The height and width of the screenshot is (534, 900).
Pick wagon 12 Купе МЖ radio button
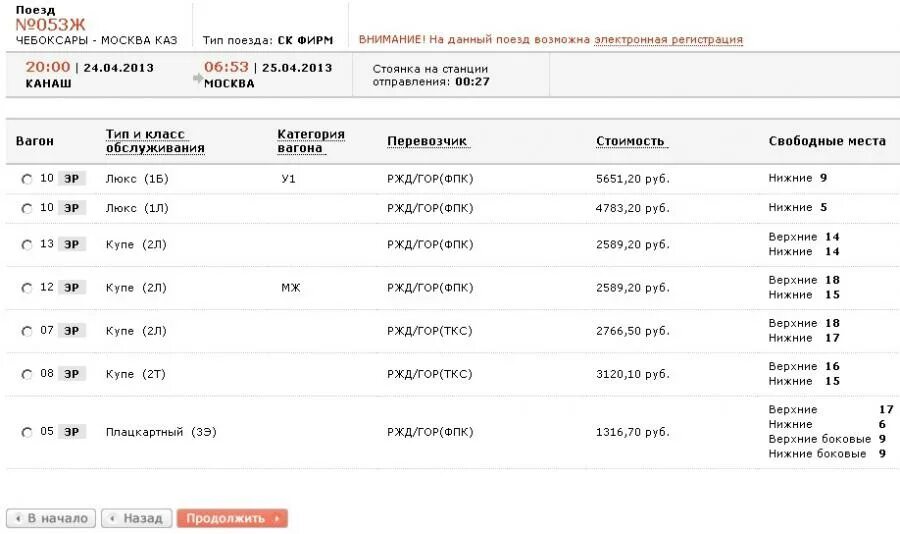tap(26, 288)
